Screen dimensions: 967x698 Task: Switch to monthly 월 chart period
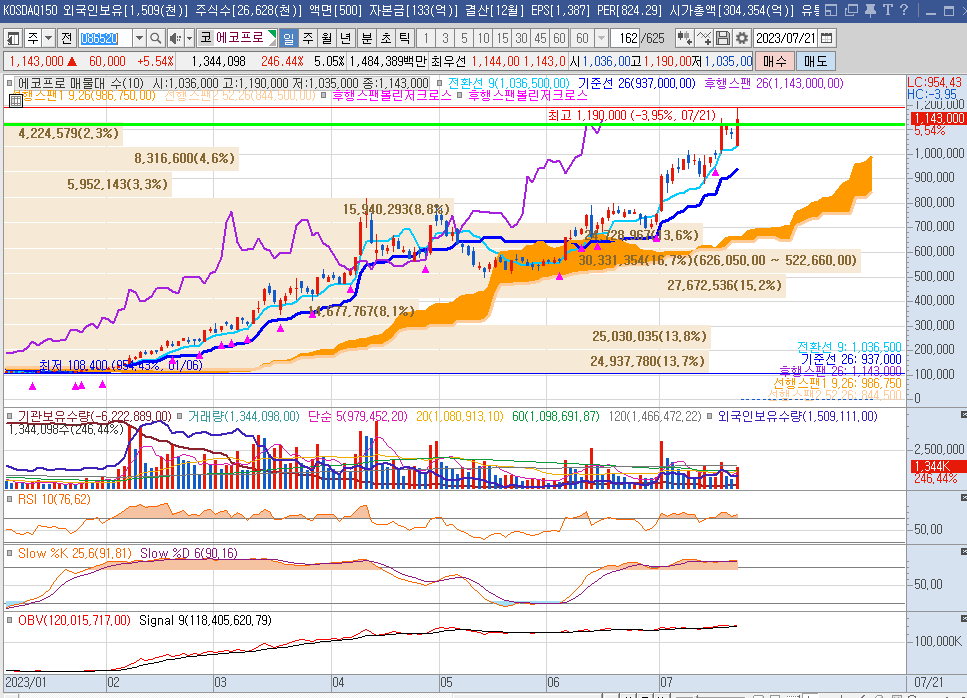click(x=327, y=38)
